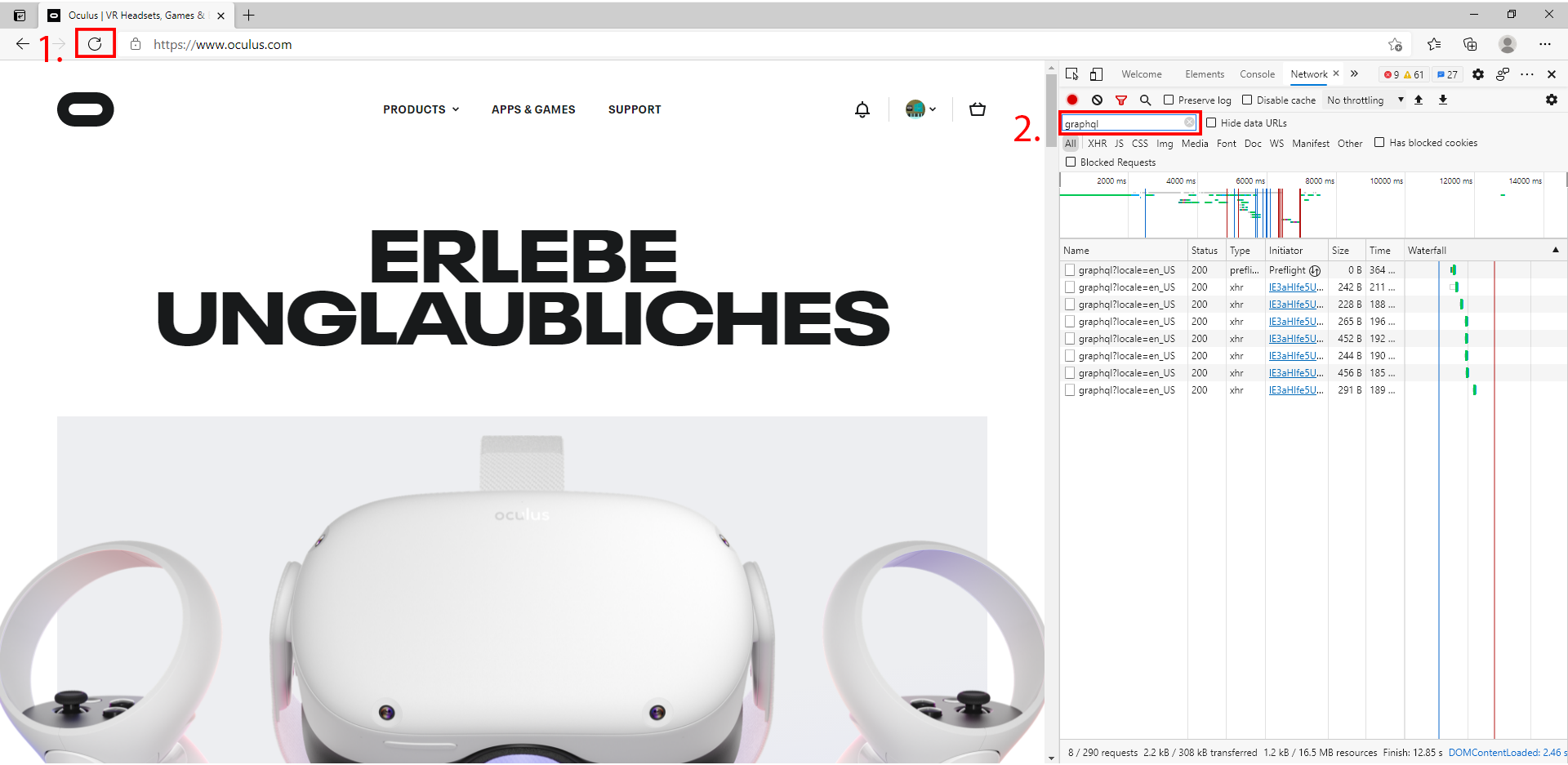This screenshot has height=765, width=1568.
Task: Clear the graphql filter text
Action: pos(1189,122)
